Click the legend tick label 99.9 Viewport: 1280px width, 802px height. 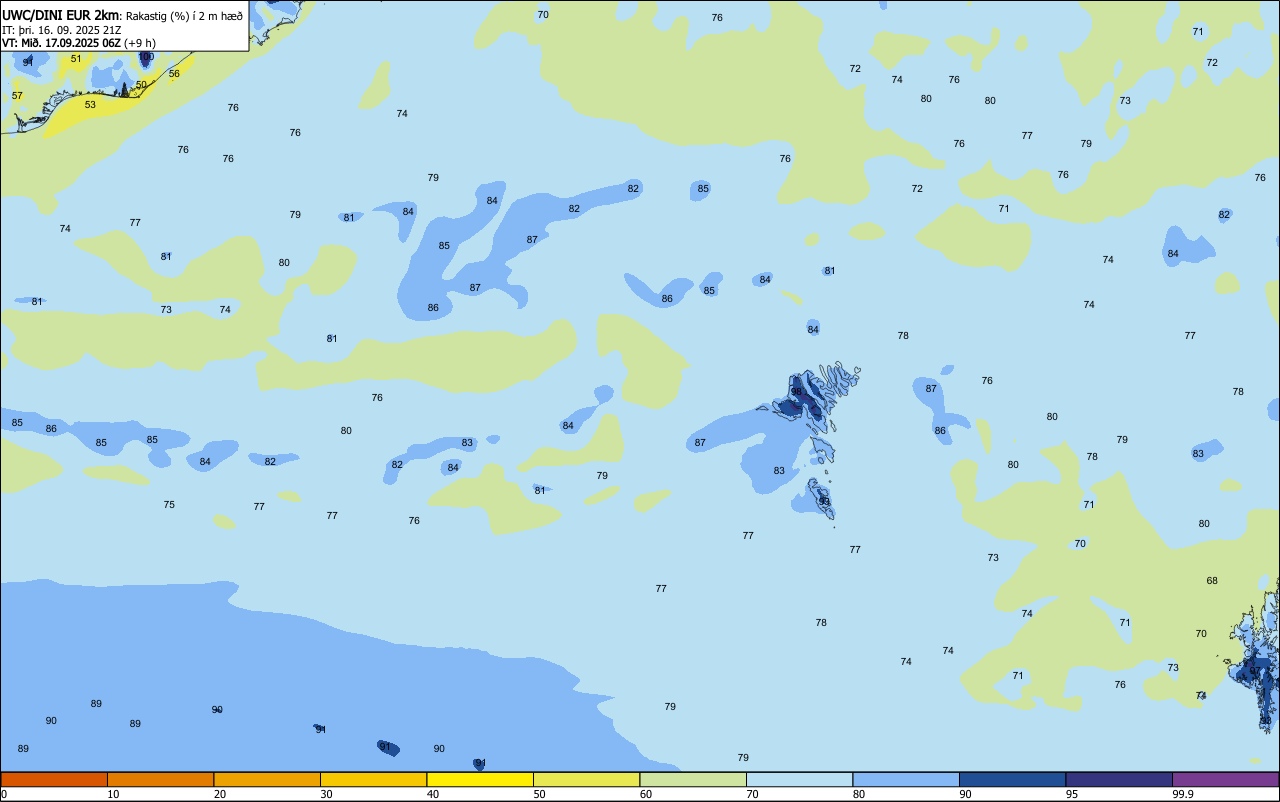[1183, 794]
